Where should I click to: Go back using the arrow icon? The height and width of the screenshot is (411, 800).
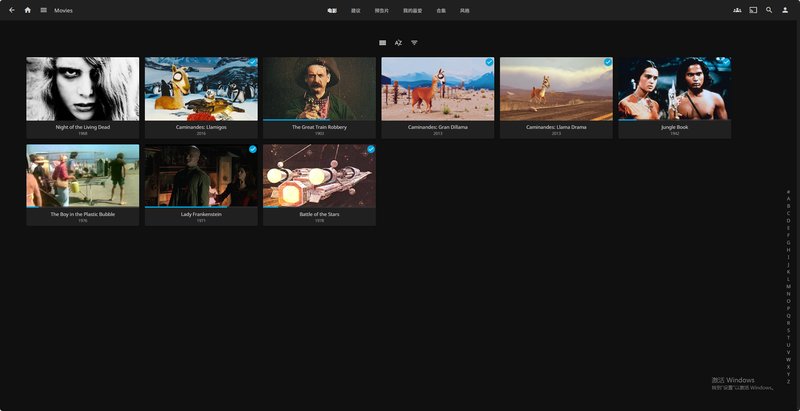(11, 10)
